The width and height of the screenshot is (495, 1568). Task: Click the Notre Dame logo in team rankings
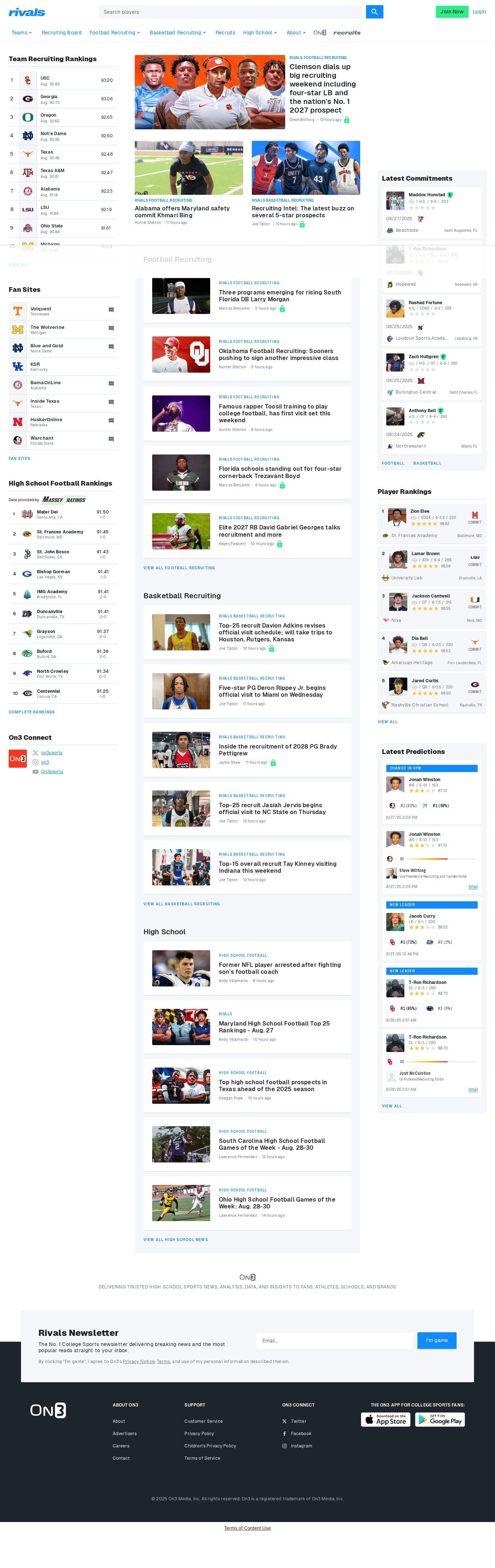(x=28, y=136)
